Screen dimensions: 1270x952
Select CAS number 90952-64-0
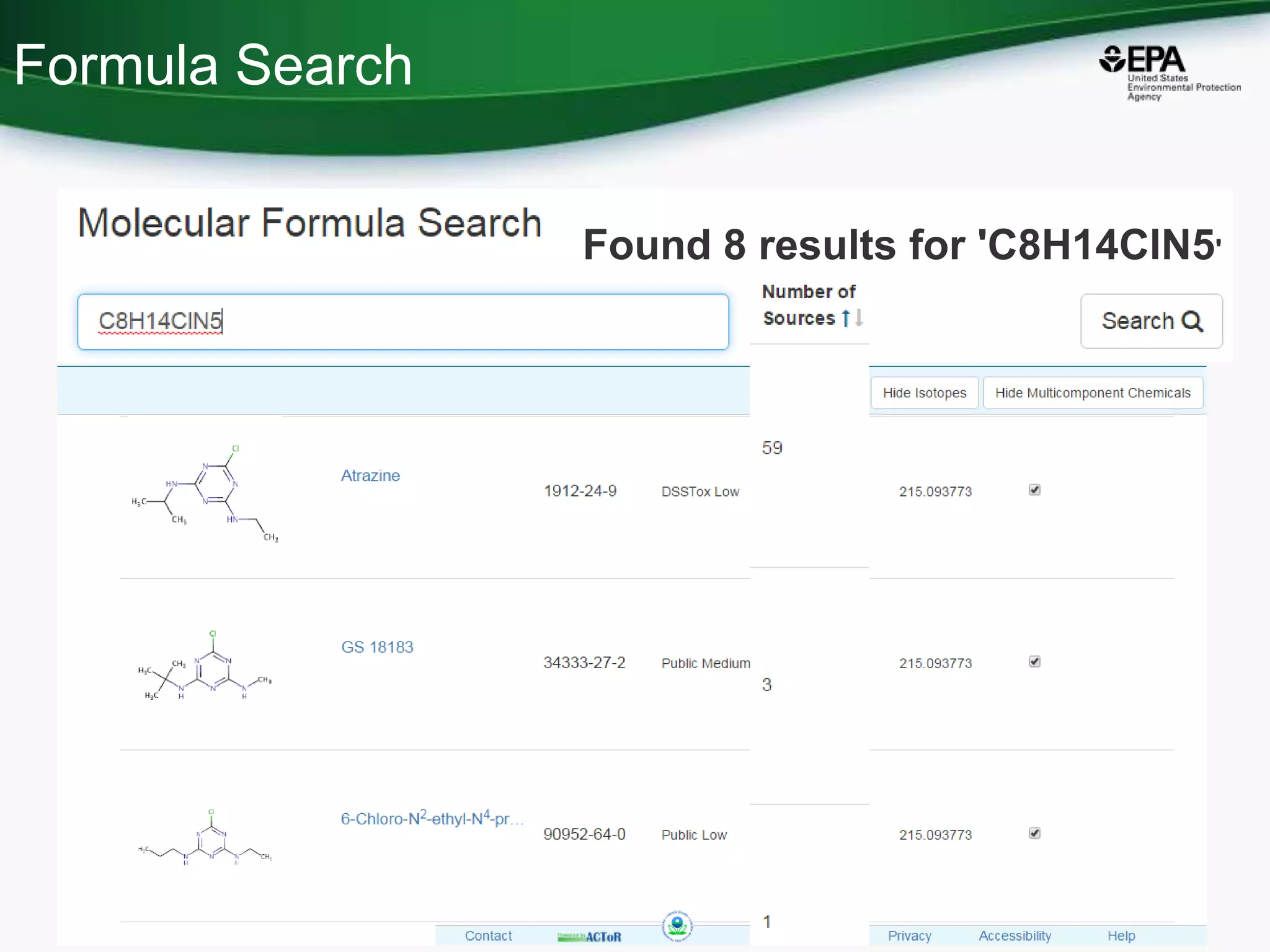[585, 834]
